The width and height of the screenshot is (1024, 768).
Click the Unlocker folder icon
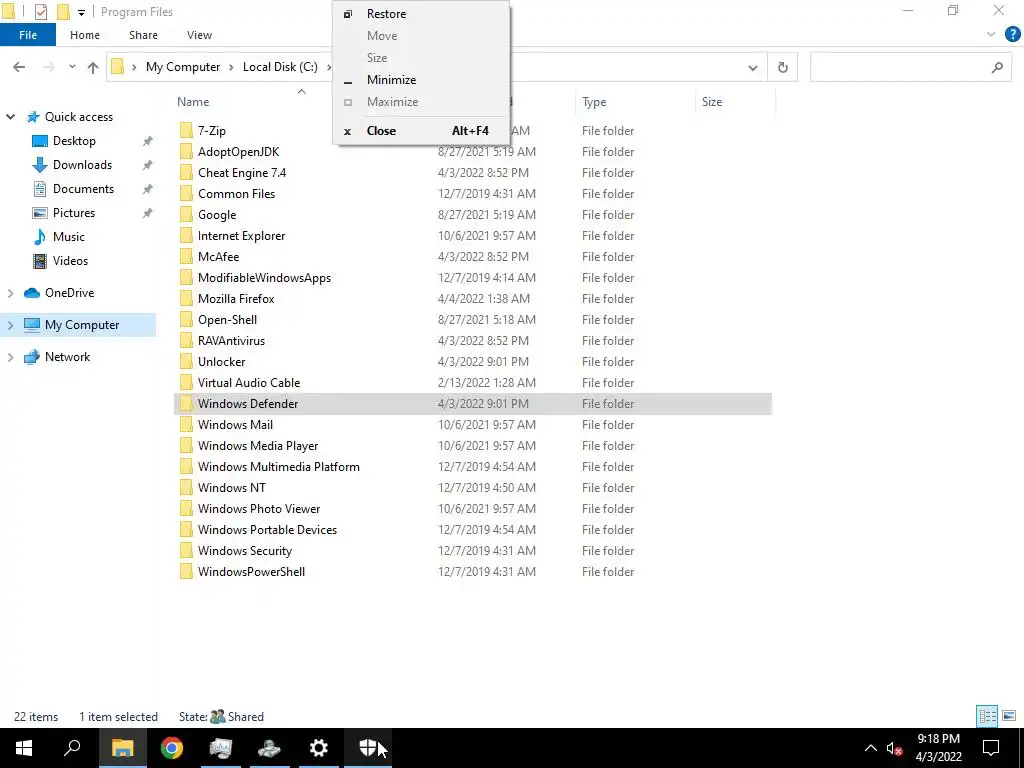tap(186, 362)
